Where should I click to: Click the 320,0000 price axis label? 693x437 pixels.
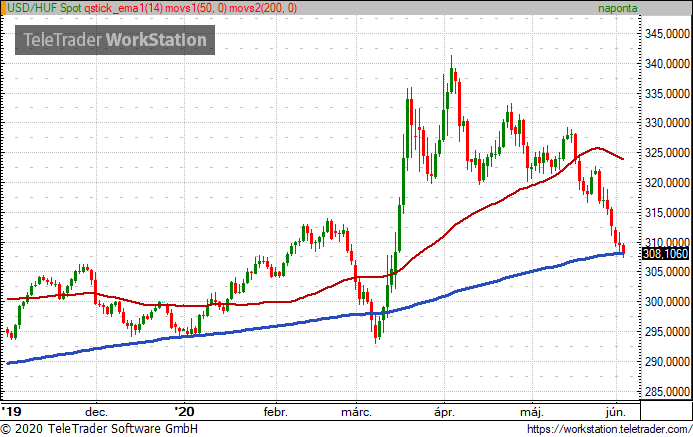click(x=667, y=182)
